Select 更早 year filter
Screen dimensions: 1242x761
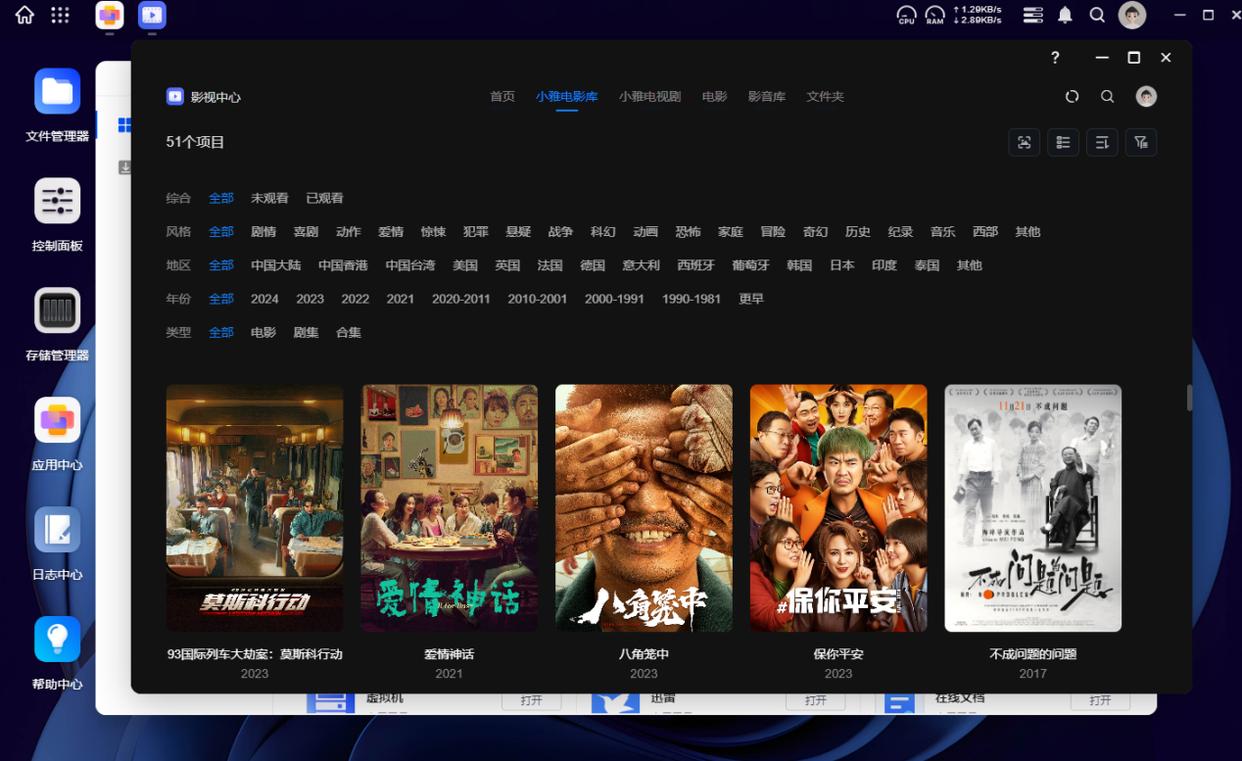(751, 299)
